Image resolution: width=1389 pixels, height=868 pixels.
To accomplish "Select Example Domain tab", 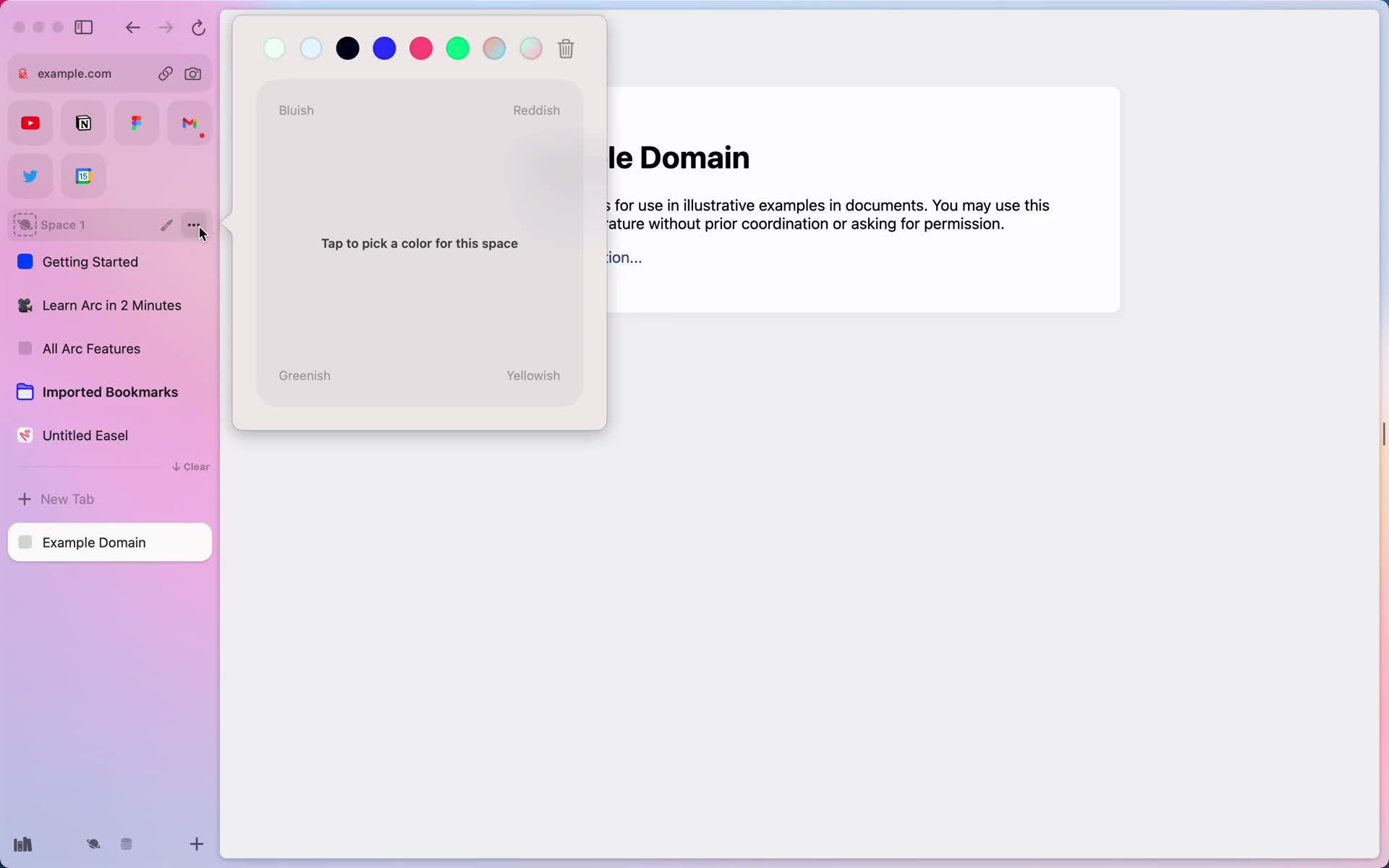I will (x=110, y=542).
